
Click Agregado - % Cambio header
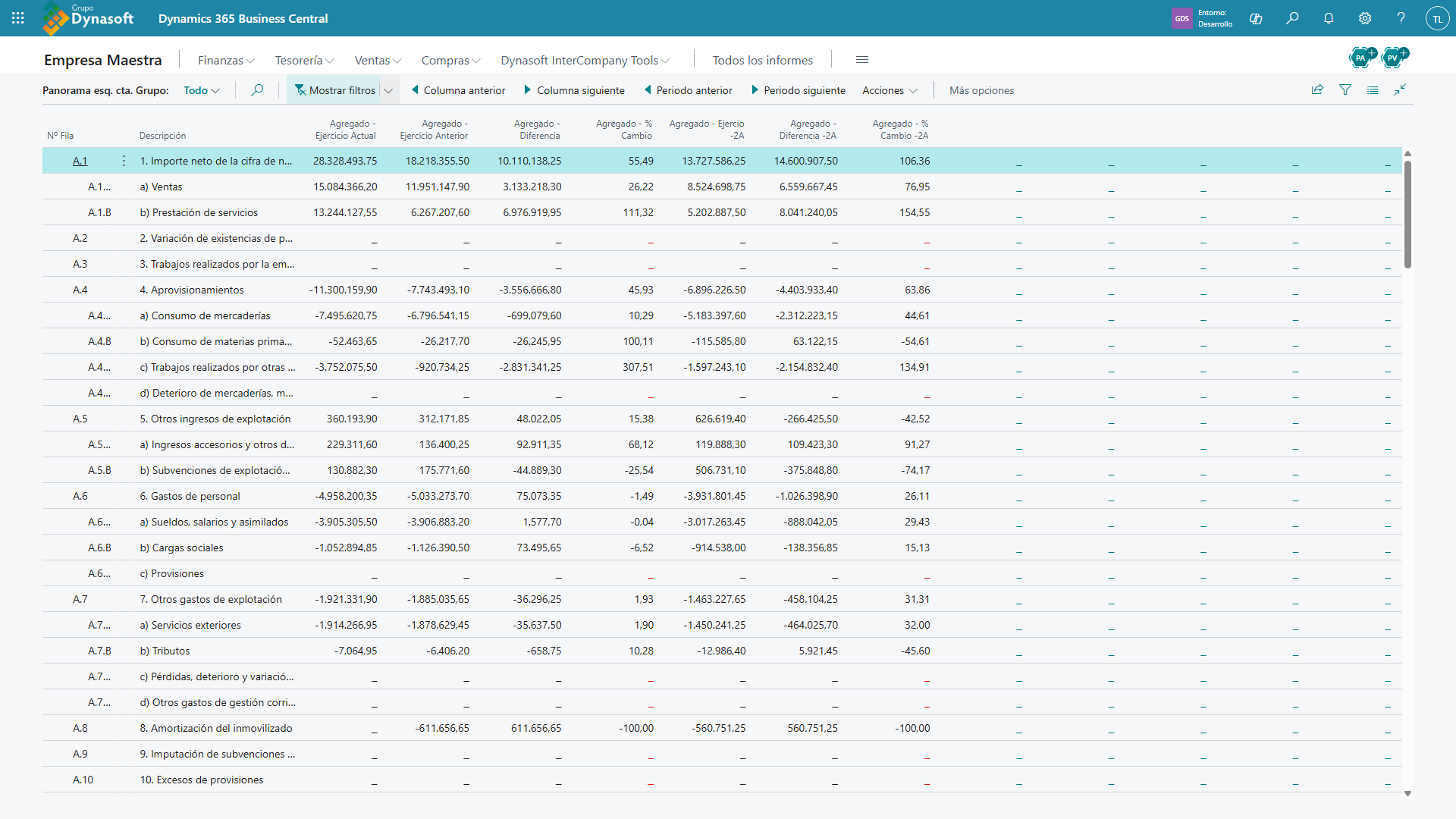(x=624, y=130)
